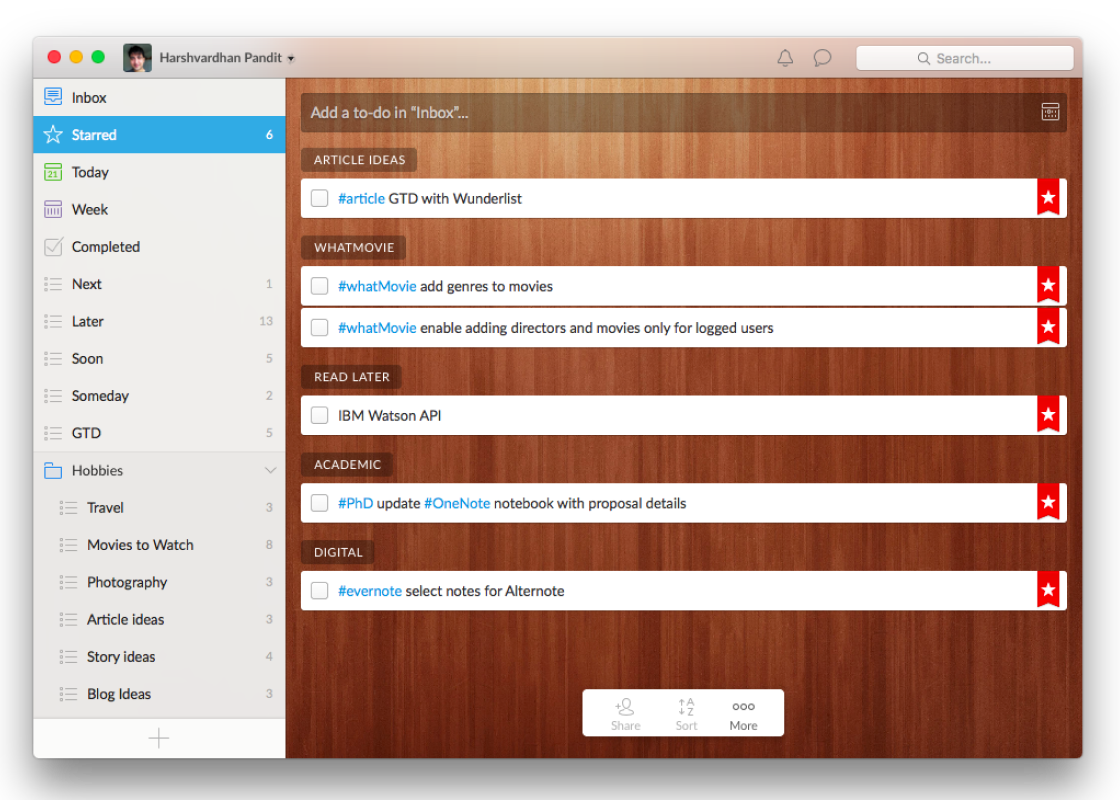This screenshot has height=800, width=1120.
Task: Click #whatMovie tag in enable adding directors task
Action: [x=377, y=328]
